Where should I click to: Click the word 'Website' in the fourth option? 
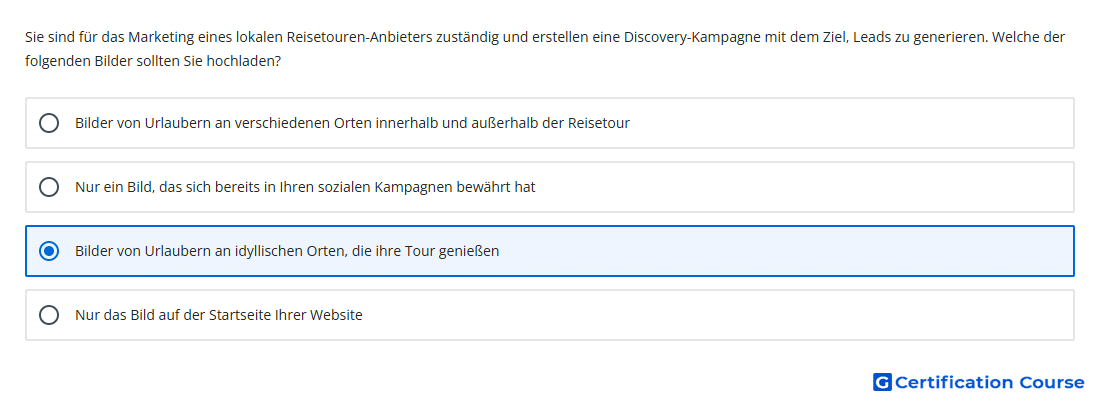(x=337, y=315)
